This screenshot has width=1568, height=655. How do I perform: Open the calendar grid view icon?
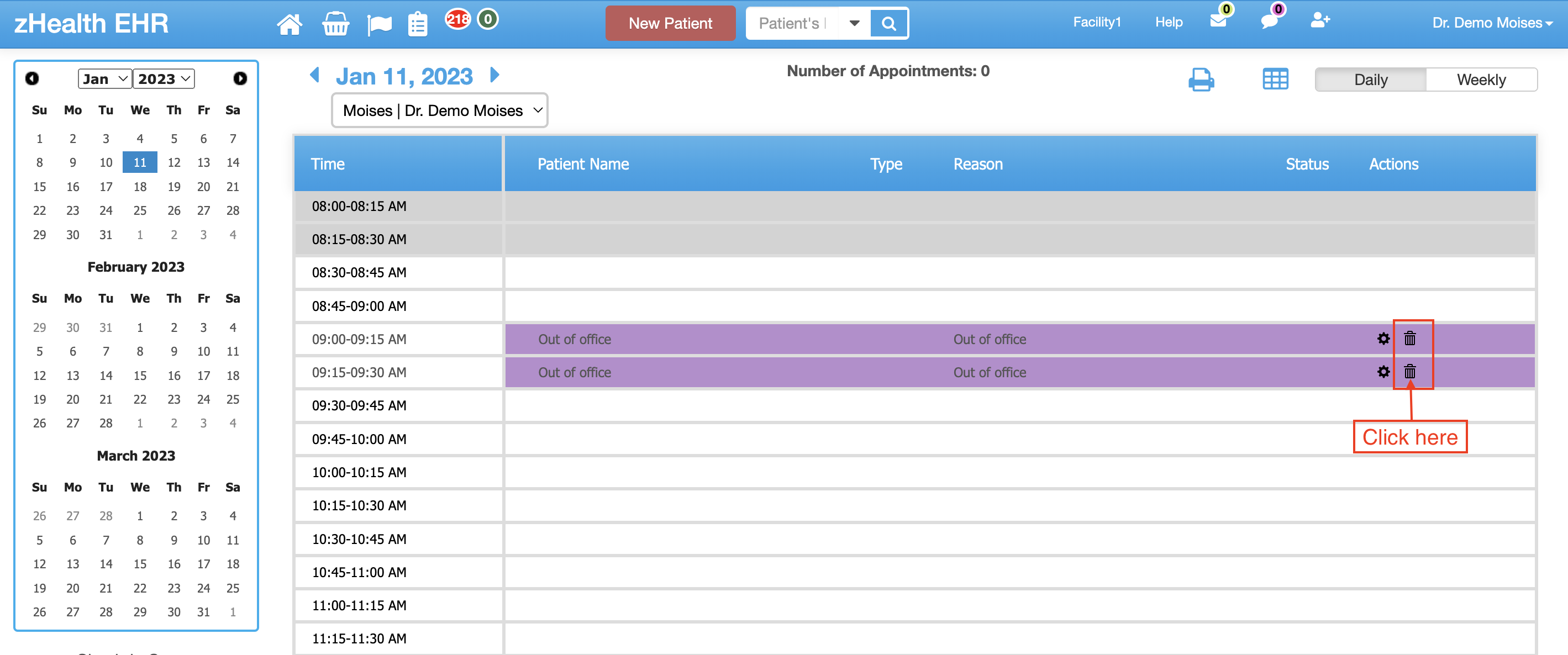pyautogui.click(x=1276, y=79)
